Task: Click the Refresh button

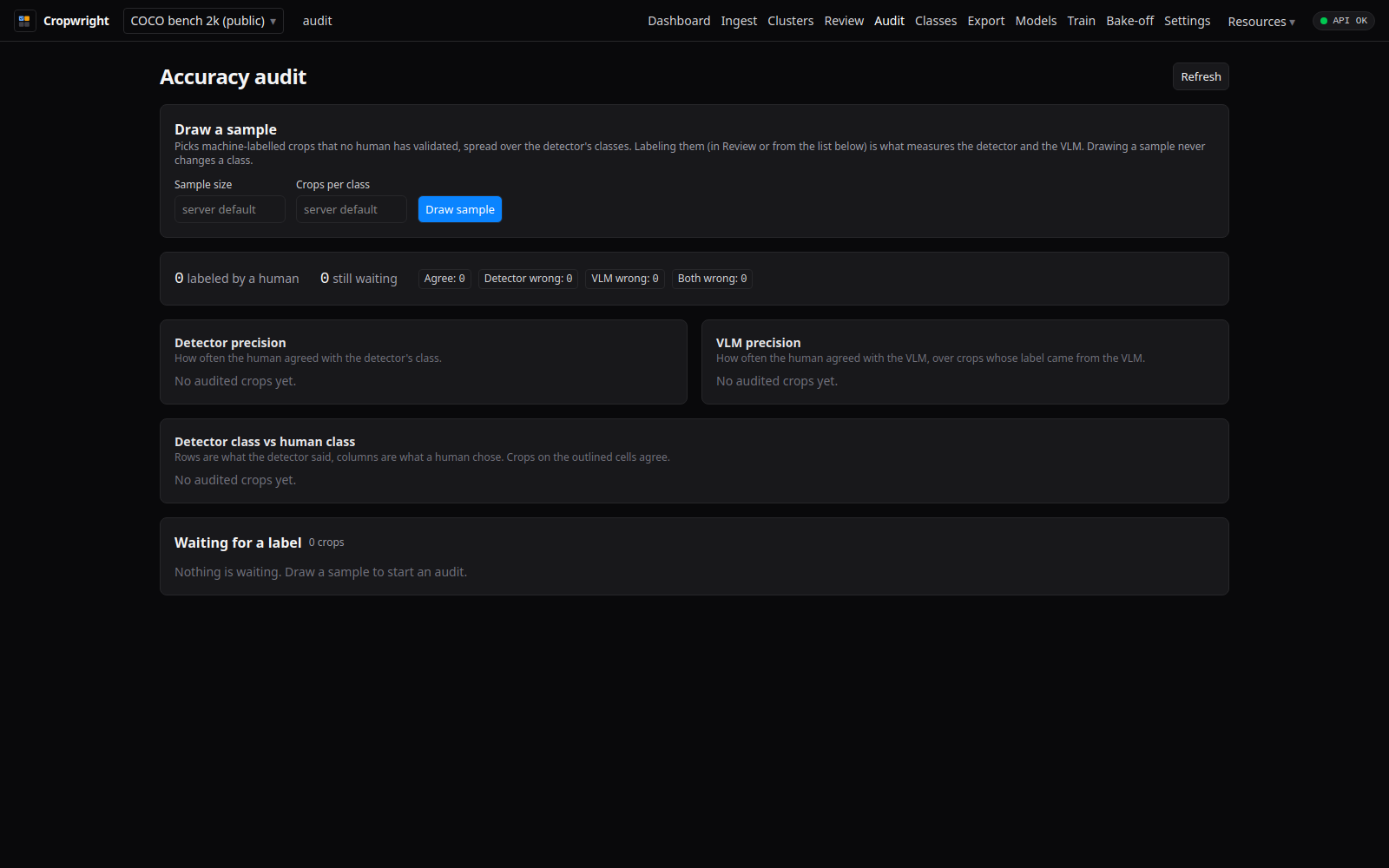Action: (x=1201, y=76)
